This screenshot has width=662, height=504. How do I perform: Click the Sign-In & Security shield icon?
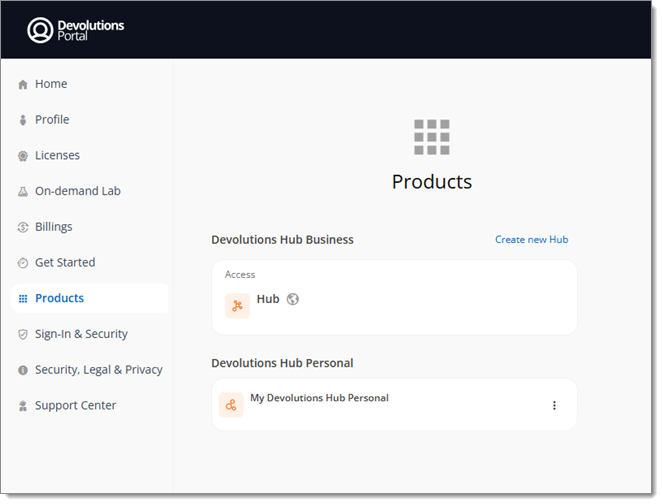(23, 335)
